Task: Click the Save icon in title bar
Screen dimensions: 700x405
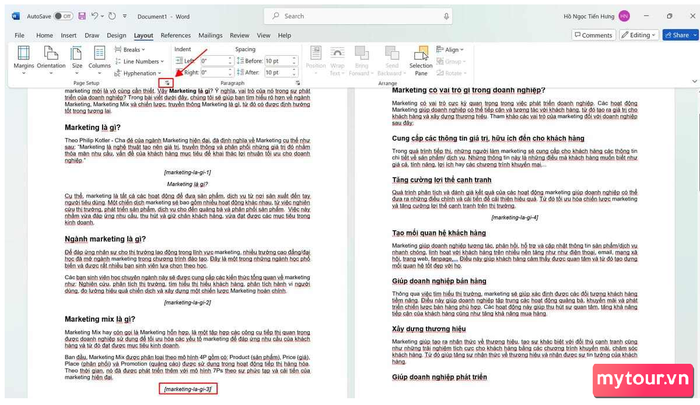Action: pos(82,16)
